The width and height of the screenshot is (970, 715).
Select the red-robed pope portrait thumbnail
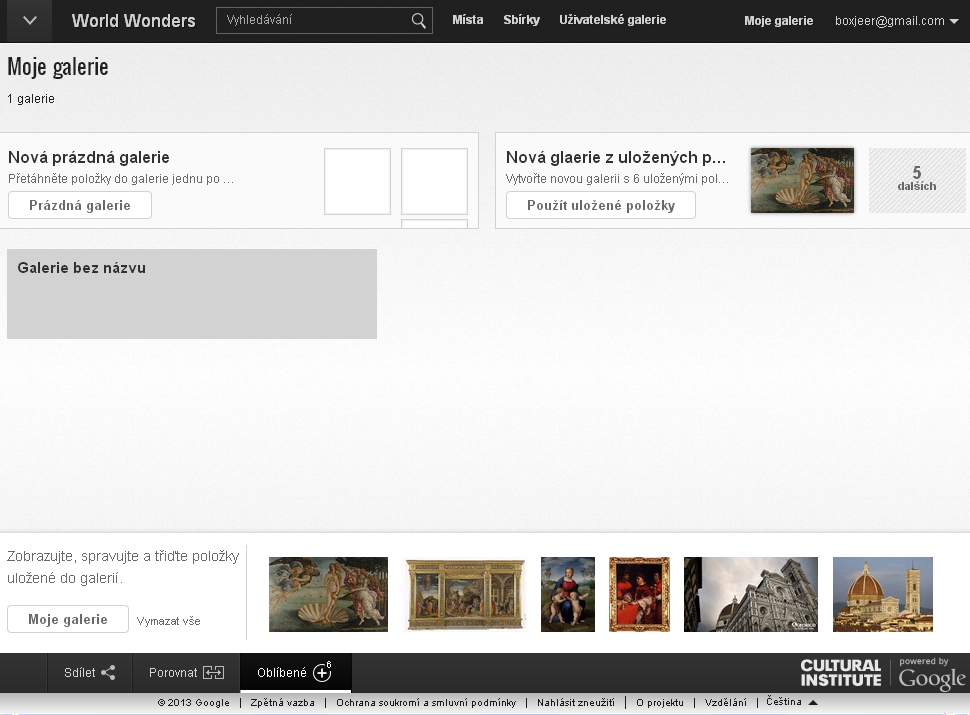(639, 594)
